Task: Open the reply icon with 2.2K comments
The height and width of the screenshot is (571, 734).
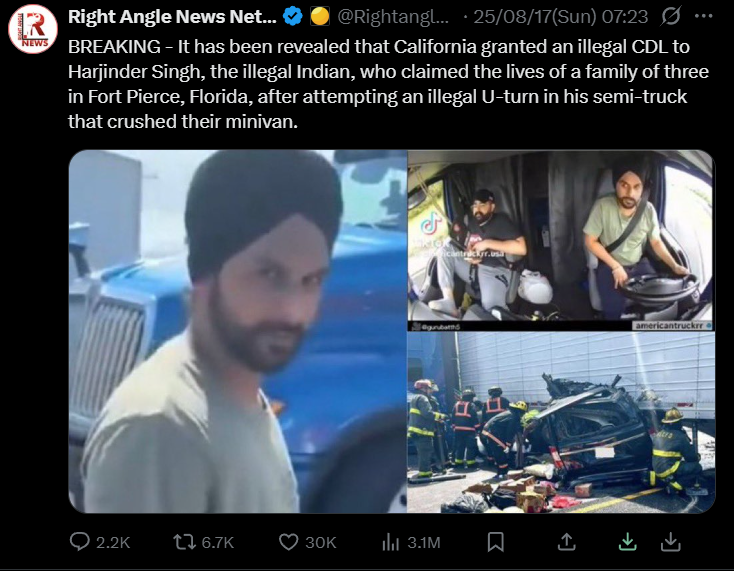Action: [80, 542]
